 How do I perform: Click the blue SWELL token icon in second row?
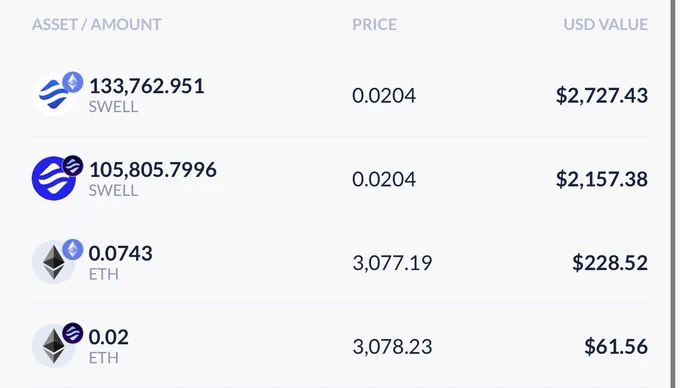click(x=53, y=178)
